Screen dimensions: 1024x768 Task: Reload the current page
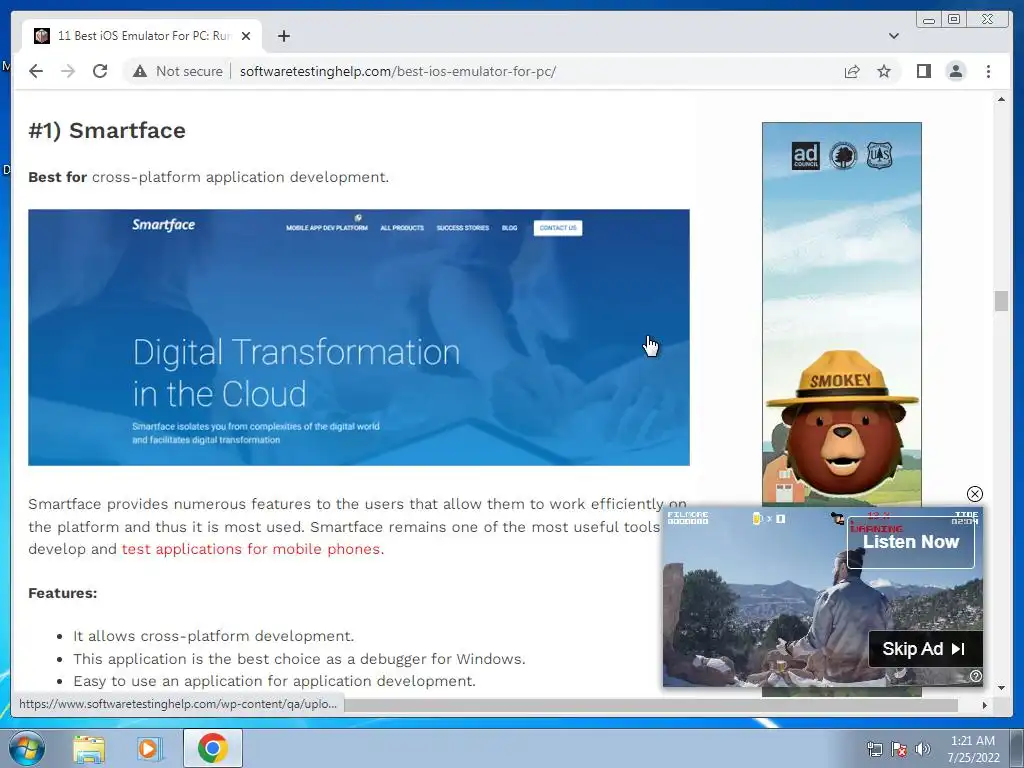pyautogui.click(x=100, y=71)
